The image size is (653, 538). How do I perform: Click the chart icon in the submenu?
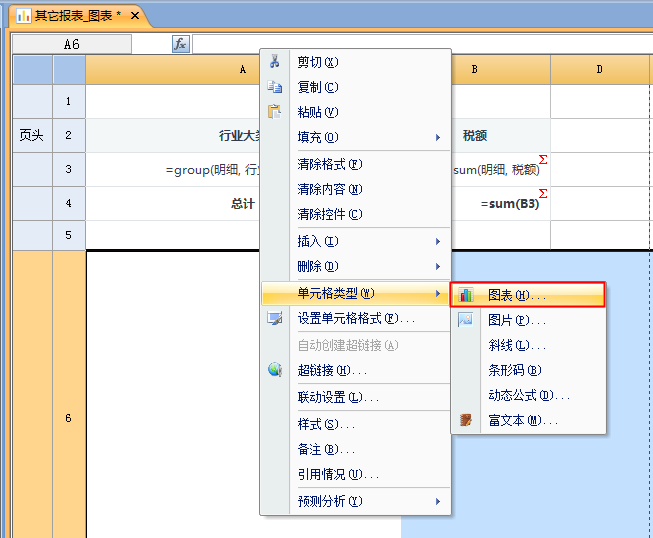tap(466, 296)
